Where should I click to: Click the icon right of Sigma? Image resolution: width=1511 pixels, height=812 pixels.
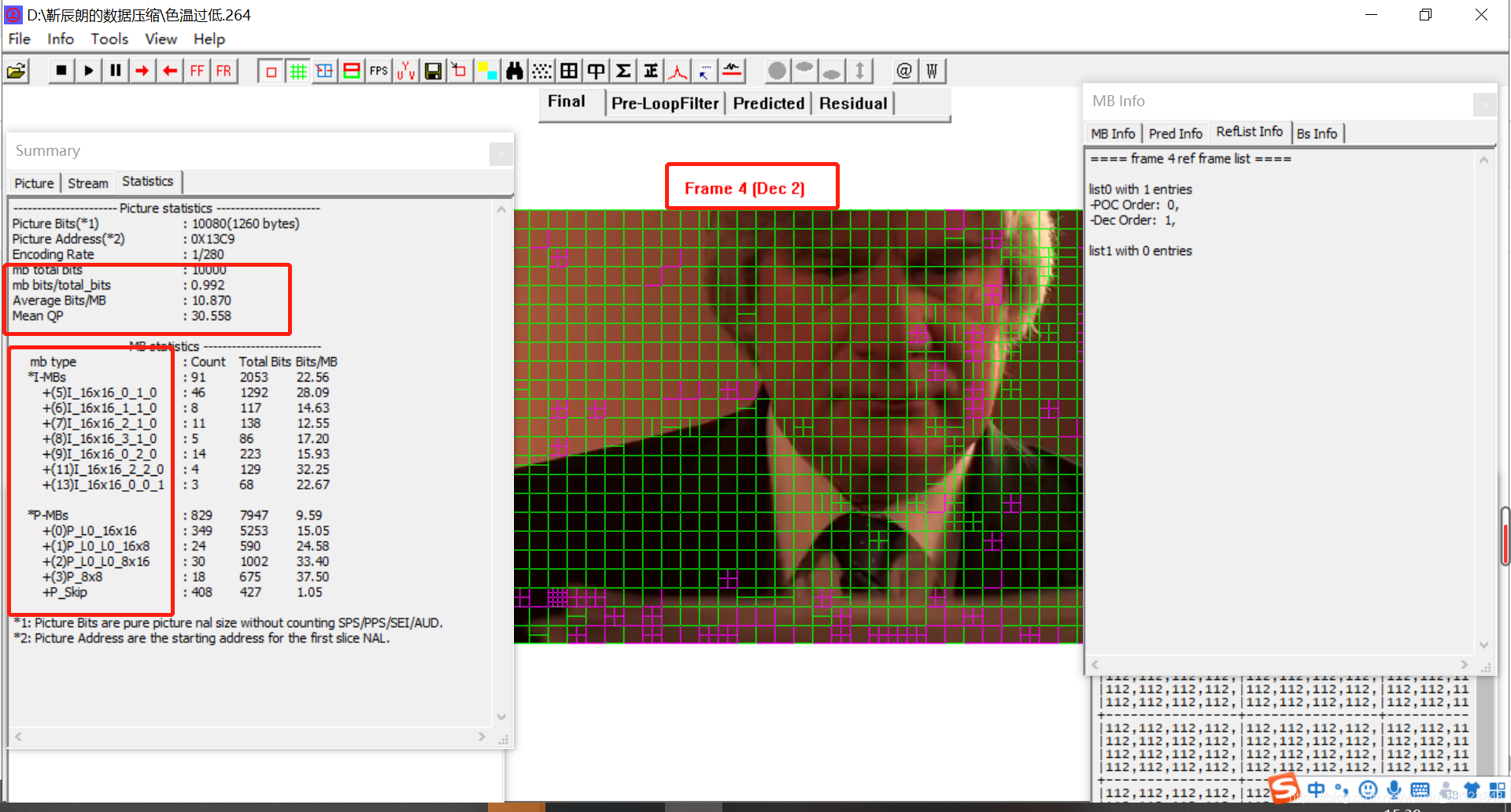tap(650, 72)
